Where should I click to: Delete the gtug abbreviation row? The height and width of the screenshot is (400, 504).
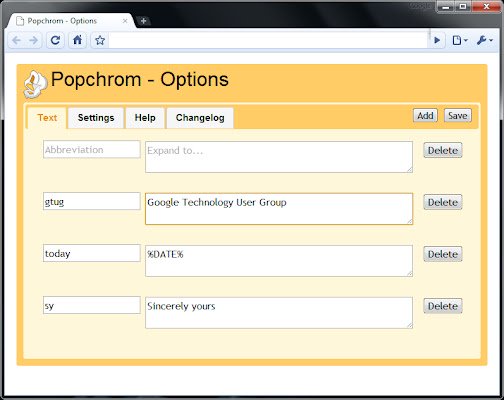click(443, 202)
